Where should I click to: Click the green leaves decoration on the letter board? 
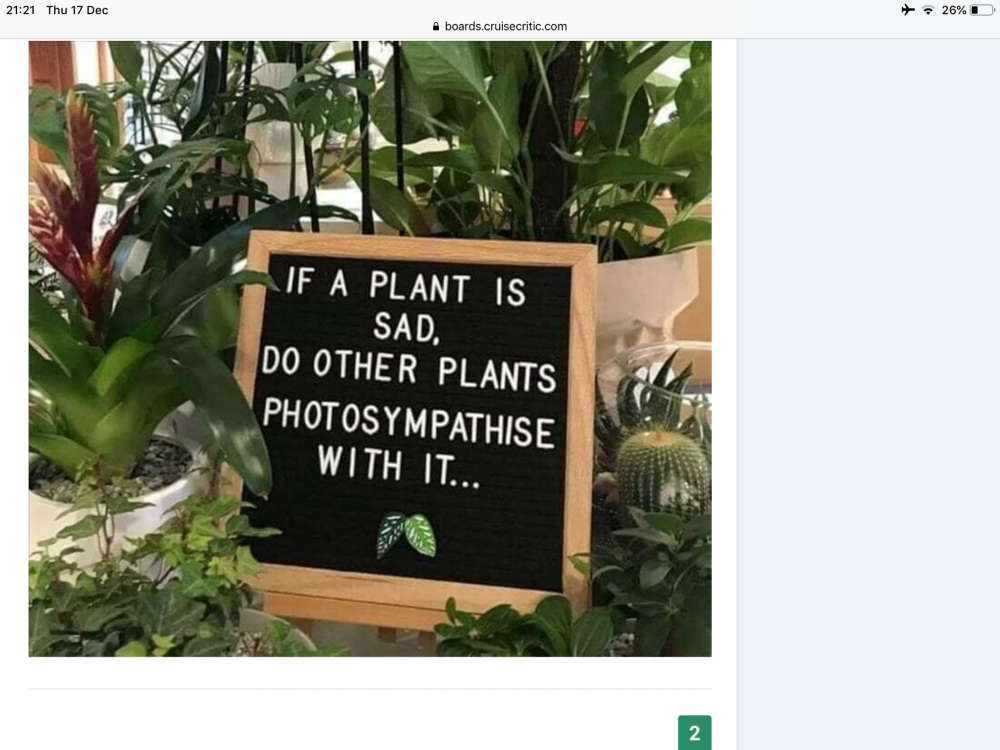pyautogui.click(x=406, y=534)
